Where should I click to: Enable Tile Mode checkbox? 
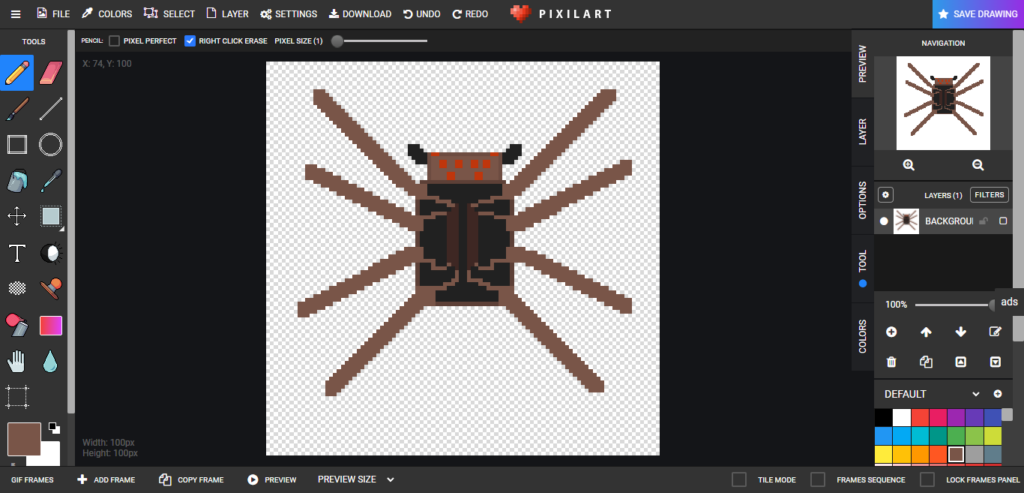(739, 480)
